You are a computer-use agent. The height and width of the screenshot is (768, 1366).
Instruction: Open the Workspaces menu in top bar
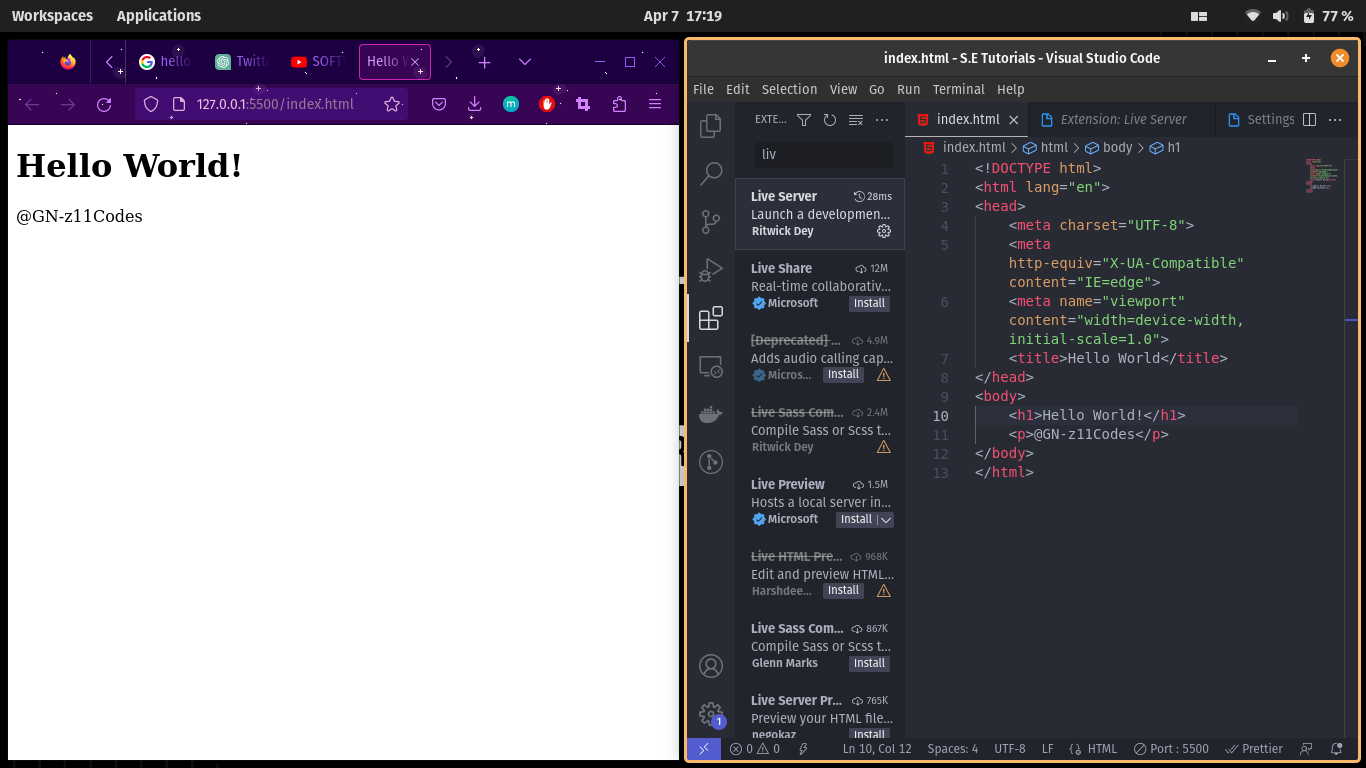[52, 16]
